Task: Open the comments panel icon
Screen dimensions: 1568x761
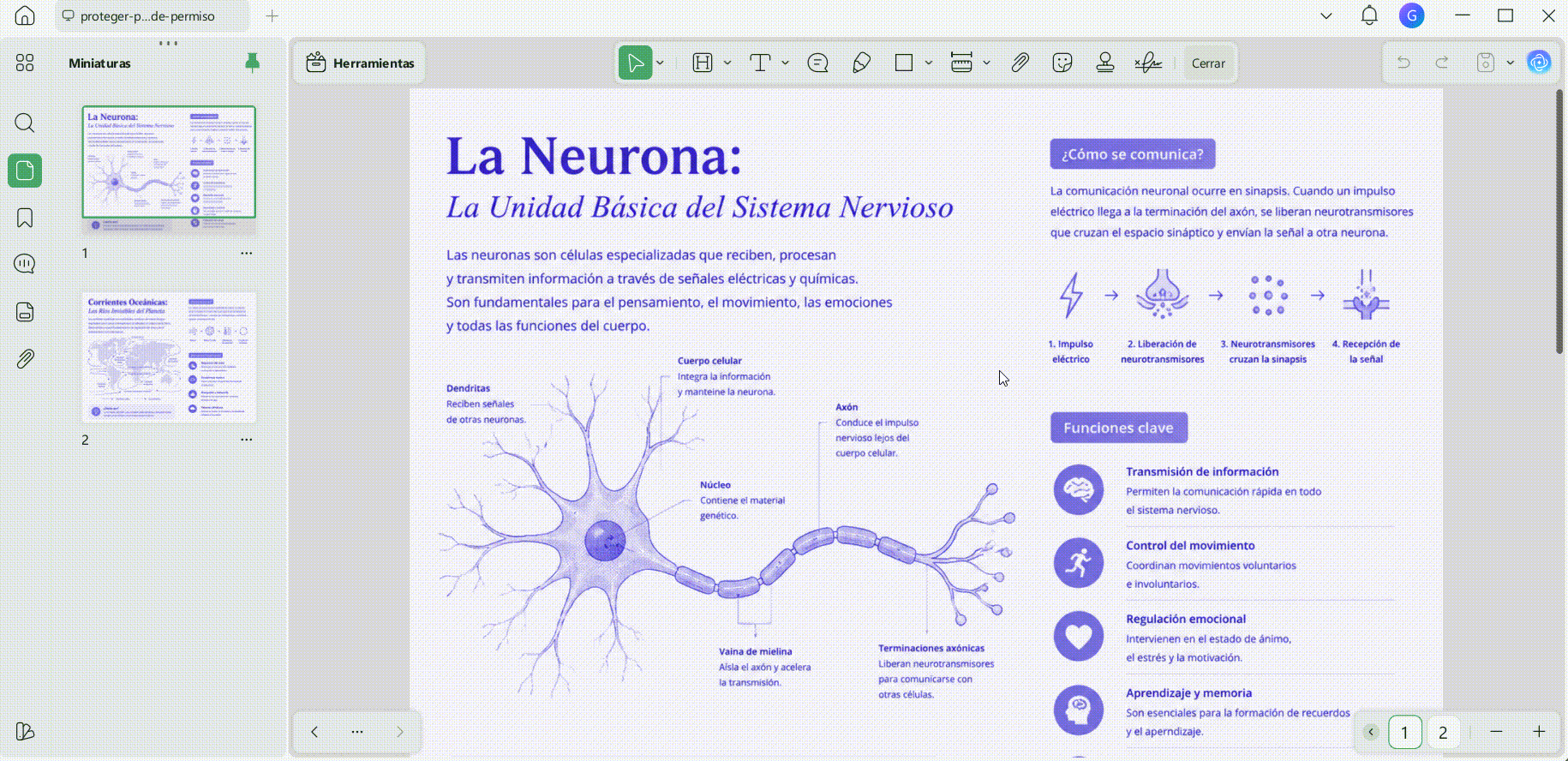Action: (25, 264)
